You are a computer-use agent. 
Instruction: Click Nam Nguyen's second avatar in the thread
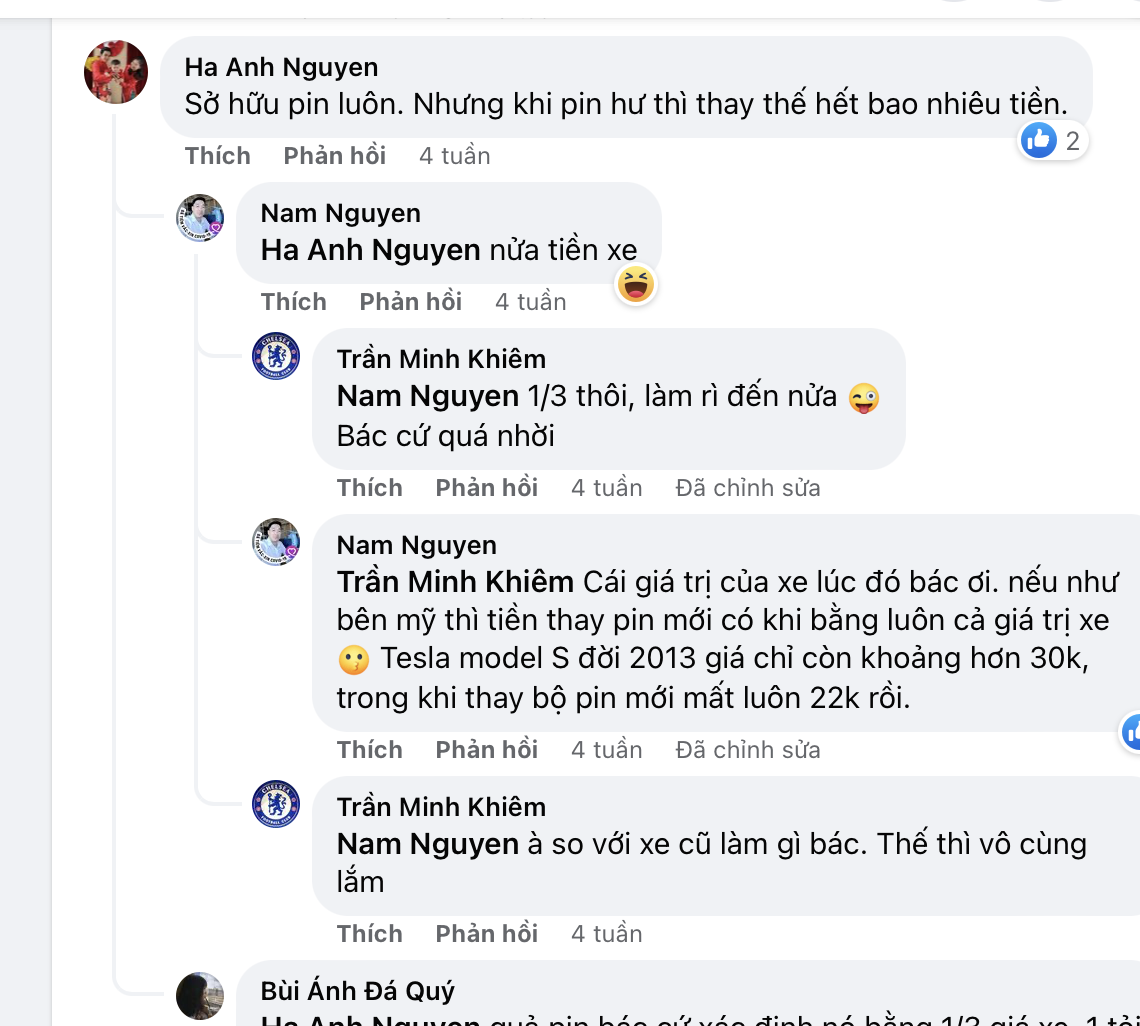pyautogui.click(x=275, y=543)
